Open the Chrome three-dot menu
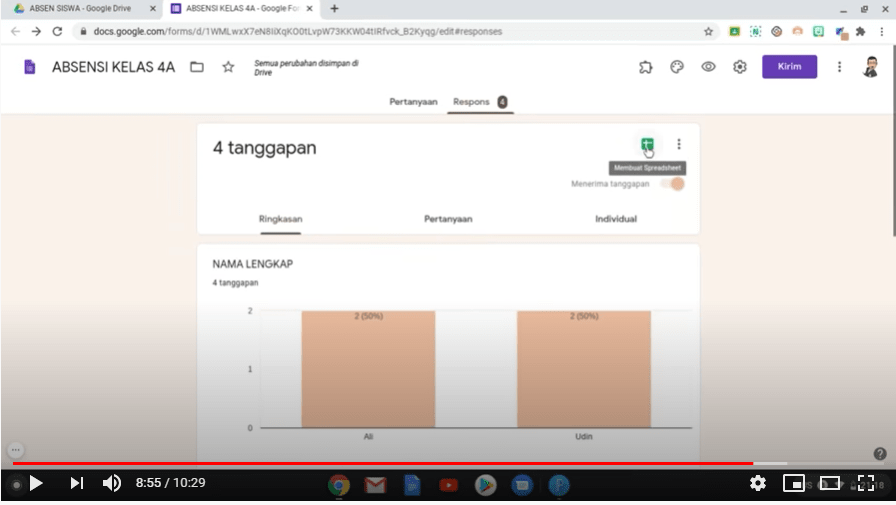The image size is (896, 505). coord(882,31)
